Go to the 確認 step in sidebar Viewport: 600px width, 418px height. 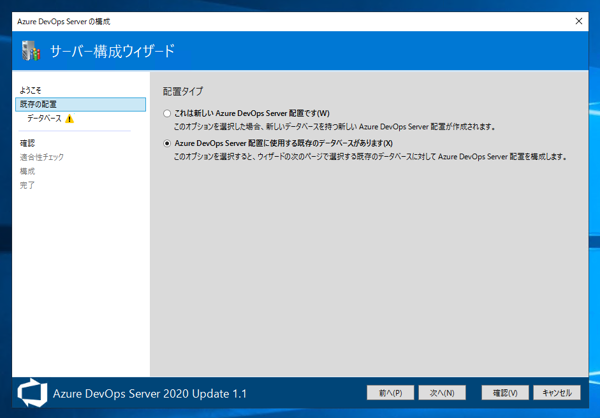click(x=27, y=143)
